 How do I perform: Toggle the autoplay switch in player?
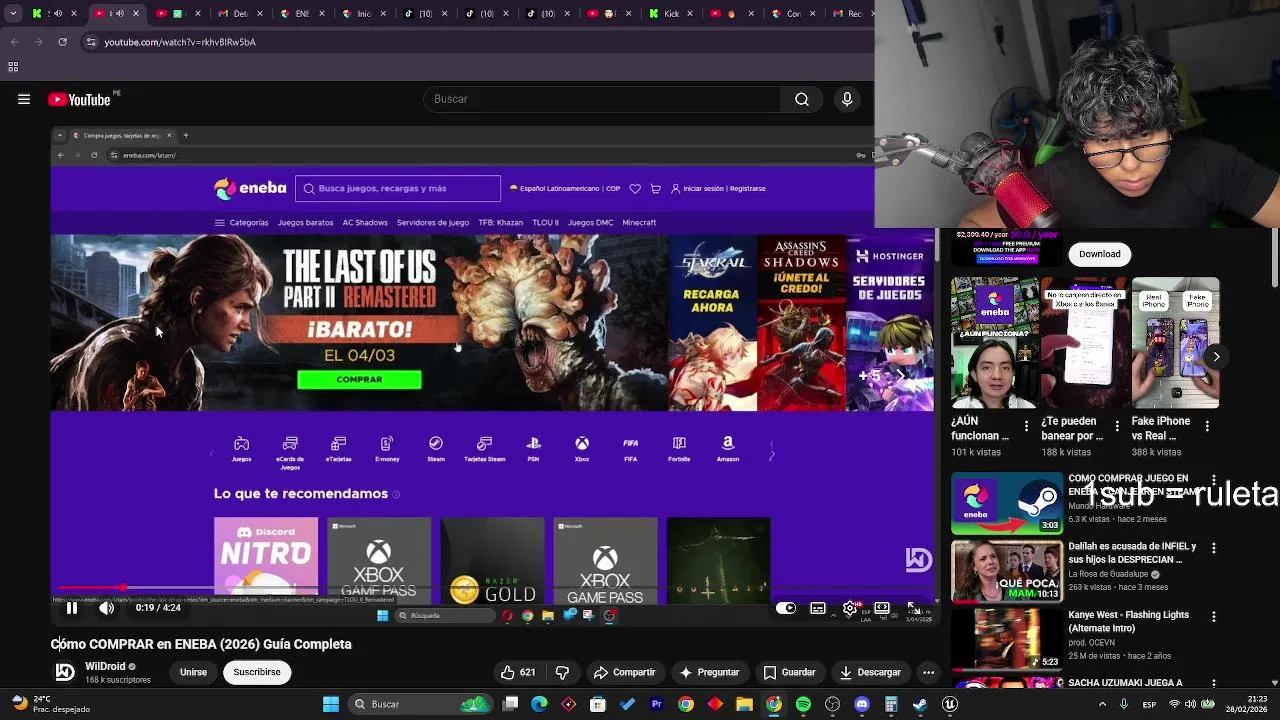(786, 608)
